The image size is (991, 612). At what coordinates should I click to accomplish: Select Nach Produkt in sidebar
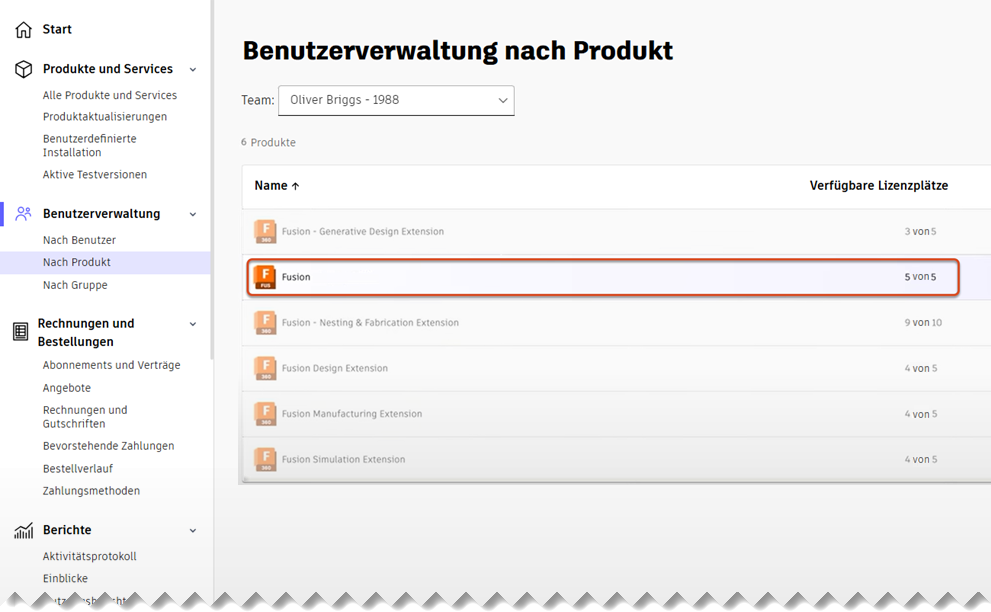click(x=105, y=262)
